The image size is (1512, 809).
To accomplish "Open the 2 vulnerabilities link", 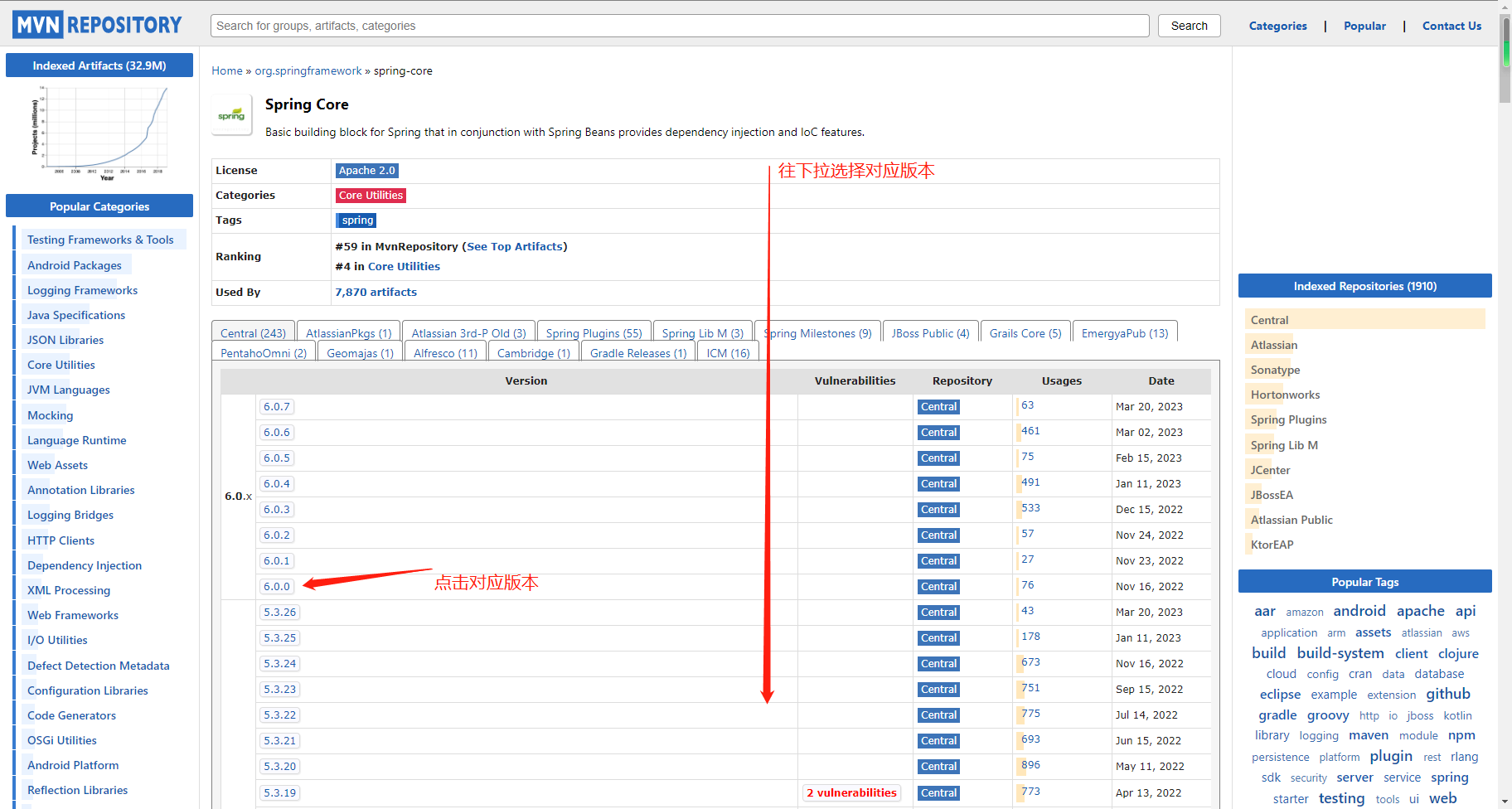I will [x=851, y=792].
